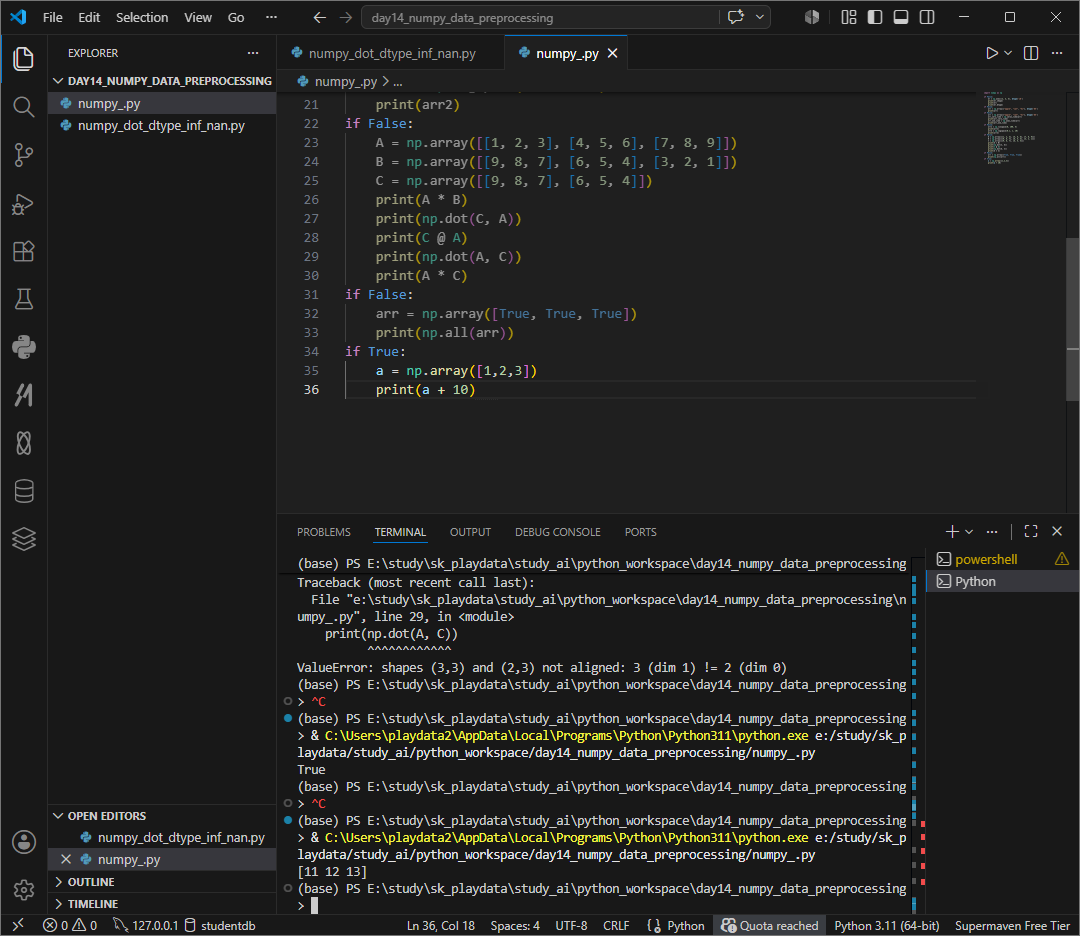
Task: Open the Run and Debug view
Action: 23,204
